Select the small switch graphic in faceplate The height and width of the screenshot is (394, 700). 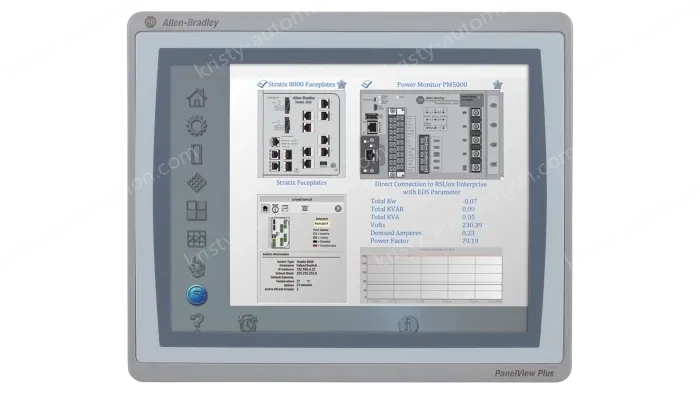click(279, 233)
